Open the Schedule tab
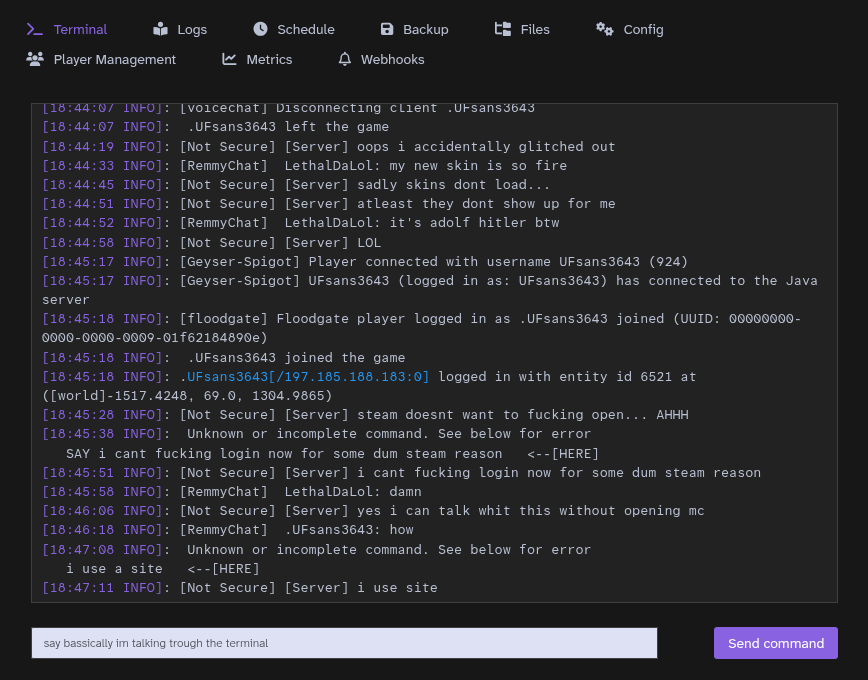 305,30
